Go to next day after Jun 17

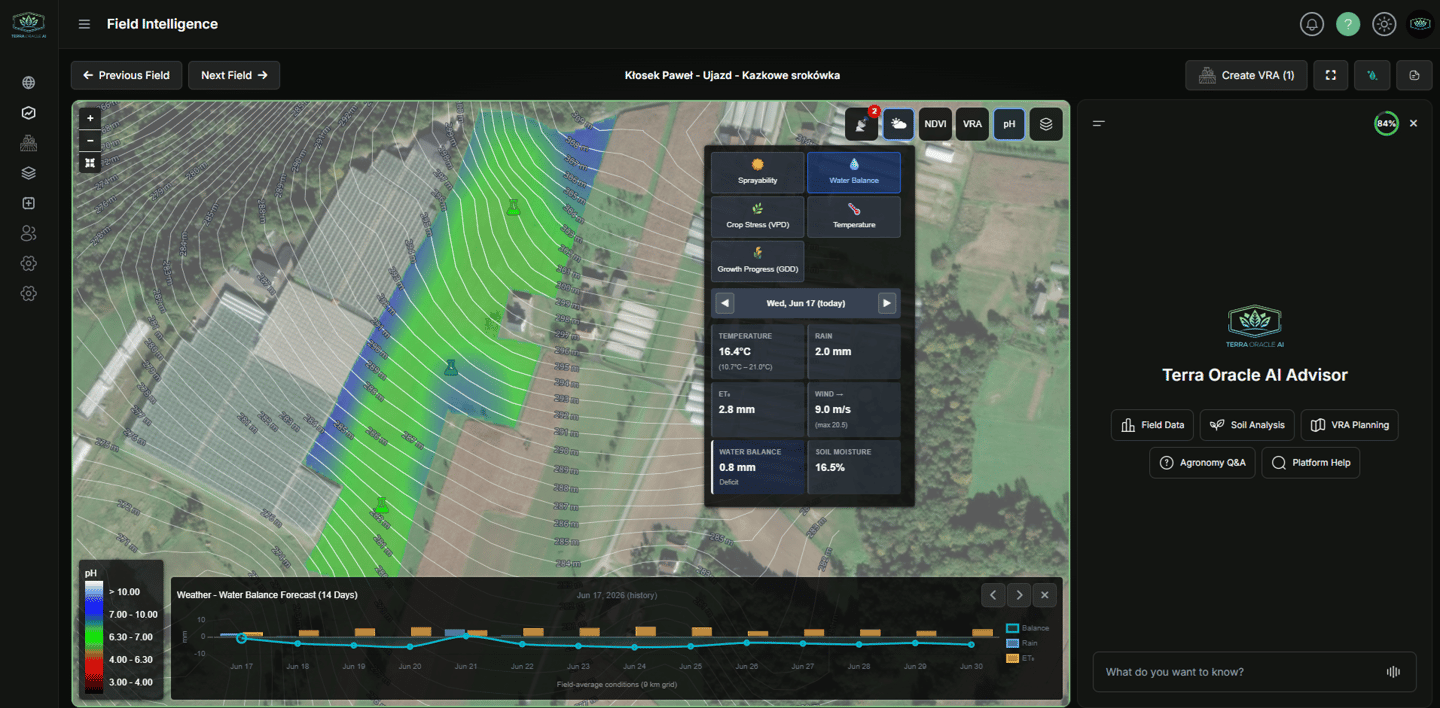887,303
